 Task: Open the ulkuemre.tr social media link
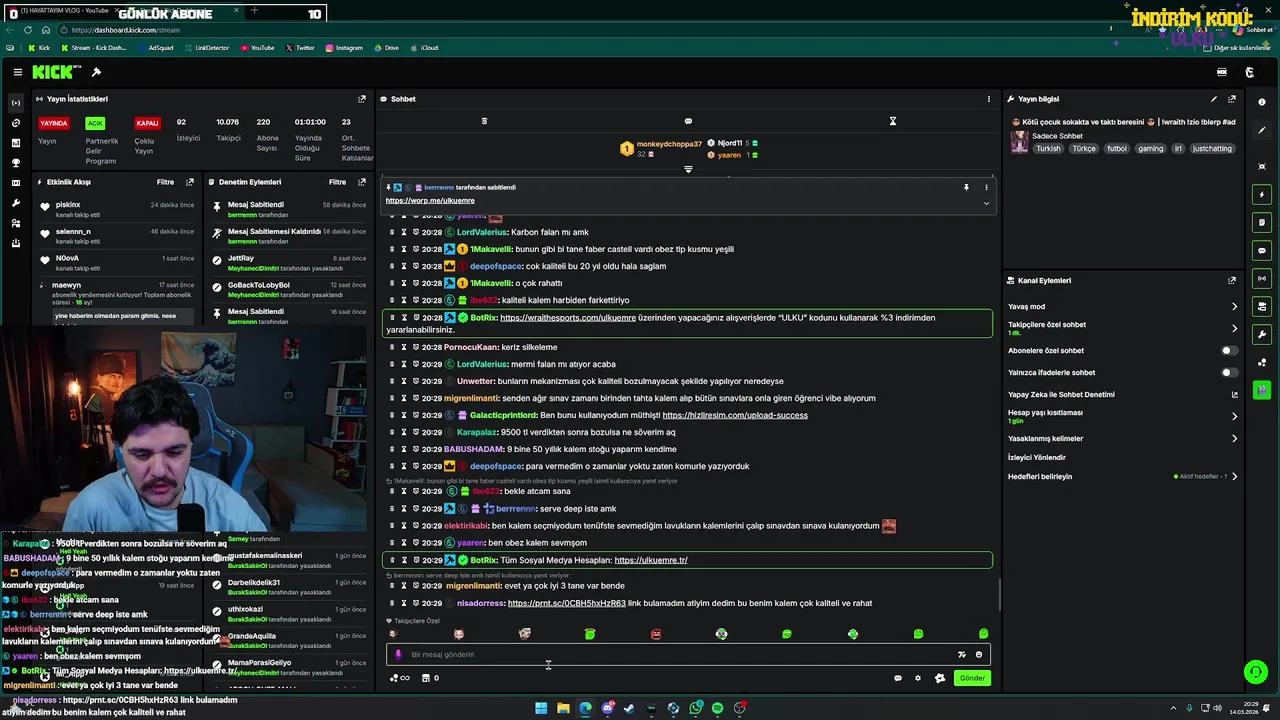point(651,560)
